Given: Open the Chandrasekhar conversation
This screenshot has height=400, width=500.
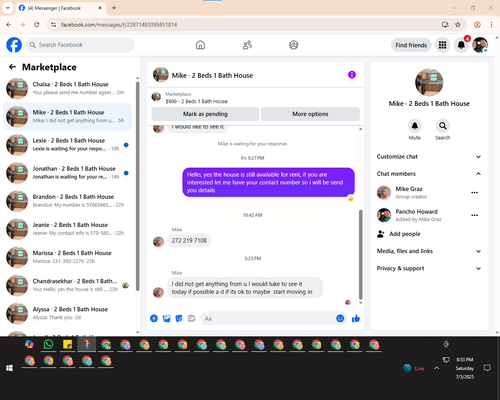Looking at the screenshot, I should pyautogui.click(x=68, y=285).
